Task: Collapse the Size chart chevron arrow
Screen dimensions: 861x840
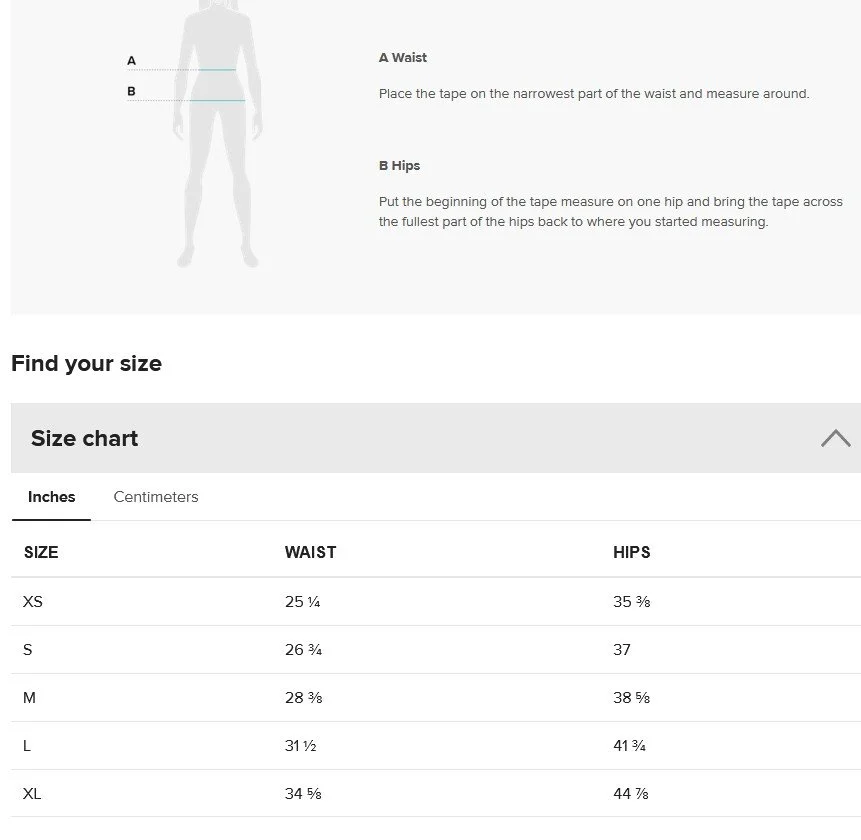Action: (835, 438)
